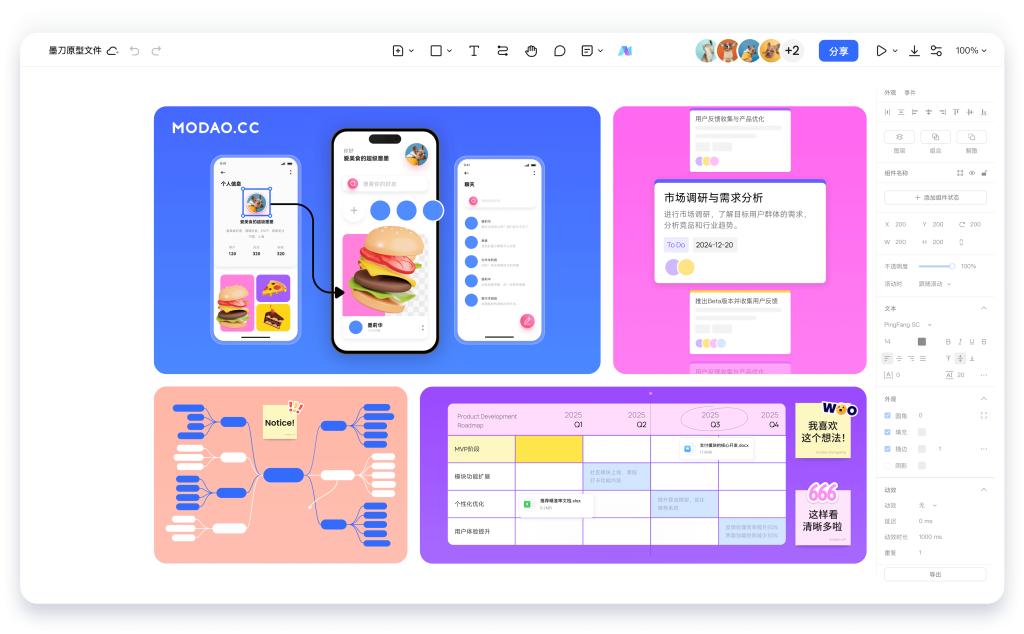Viewport: 1024px width, 634px height.
Task: Click the connector flow line tool
Action: click(x=502, y=51)
